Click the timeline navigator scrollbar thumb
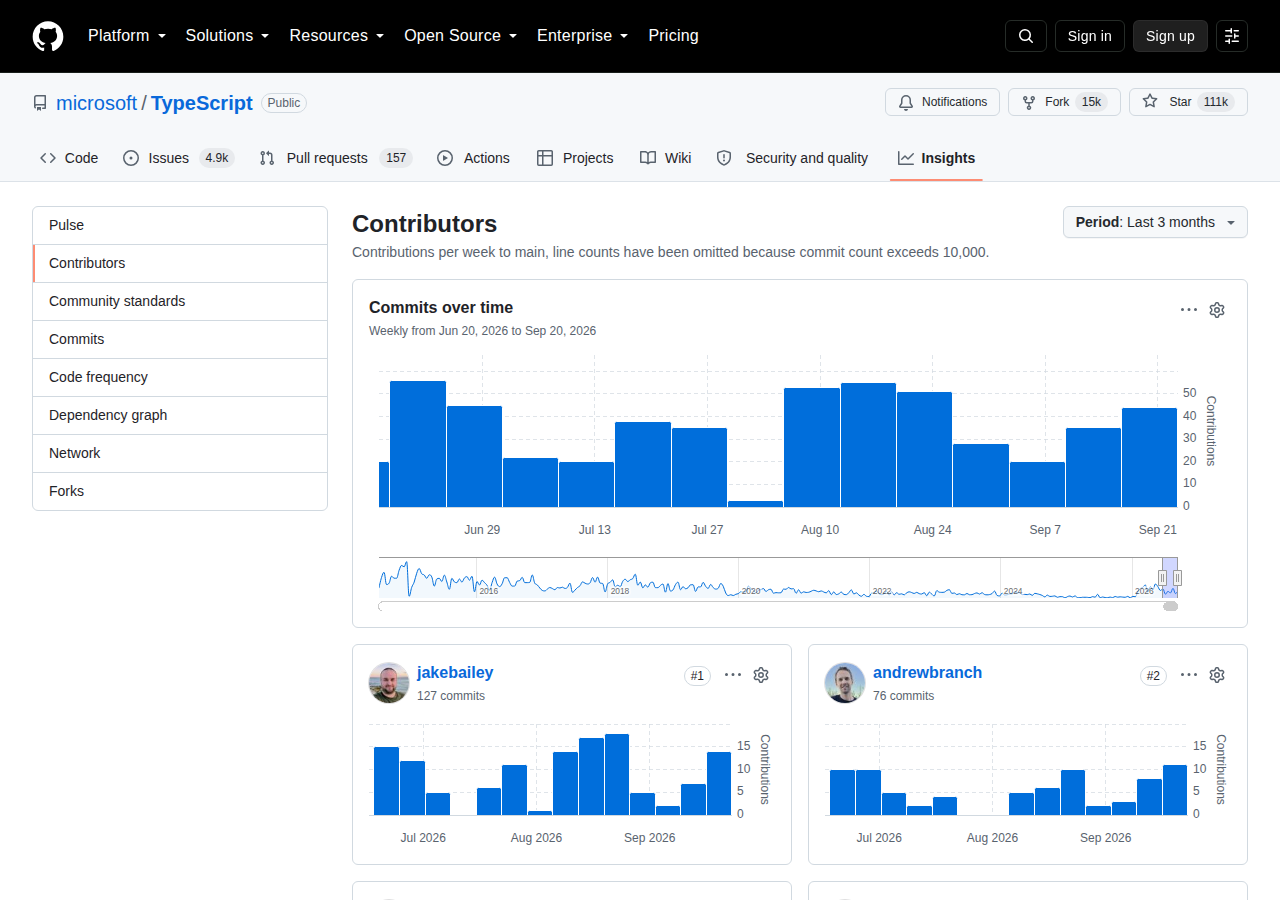Image resolution: width=1280 pixels, height=900 pixels. click(1171, 606)
